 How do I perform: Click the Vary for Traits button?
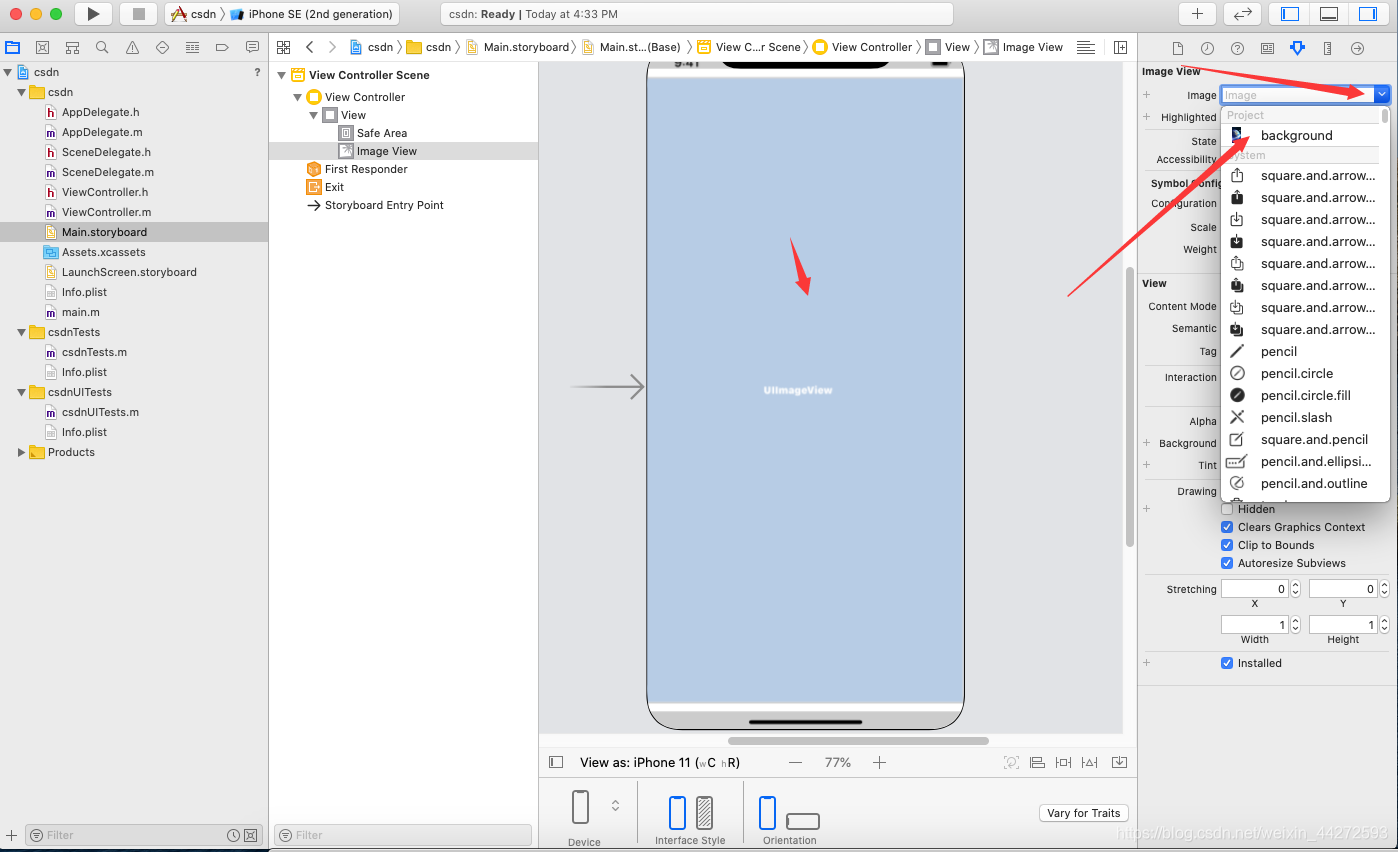point(1083,813)
